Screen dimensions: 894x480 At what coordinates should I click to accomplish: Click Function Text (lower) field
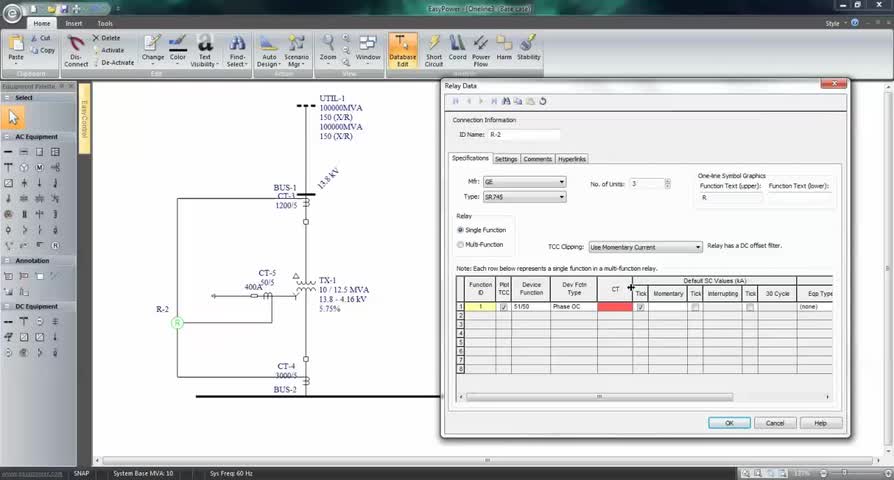point(799,197)
